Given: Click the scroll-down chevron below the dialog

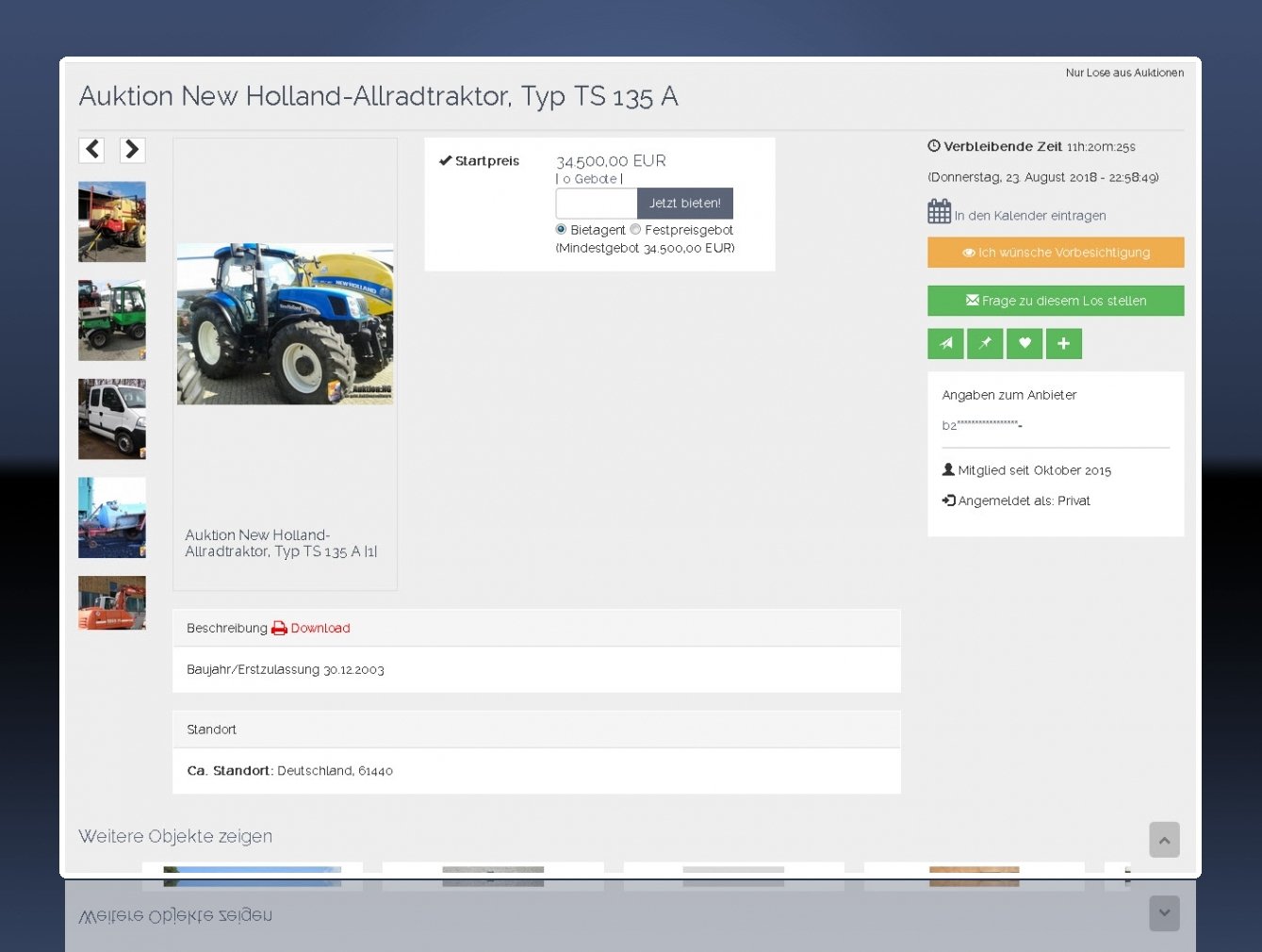Looking at the screenshot, I should pos(1164,912).
